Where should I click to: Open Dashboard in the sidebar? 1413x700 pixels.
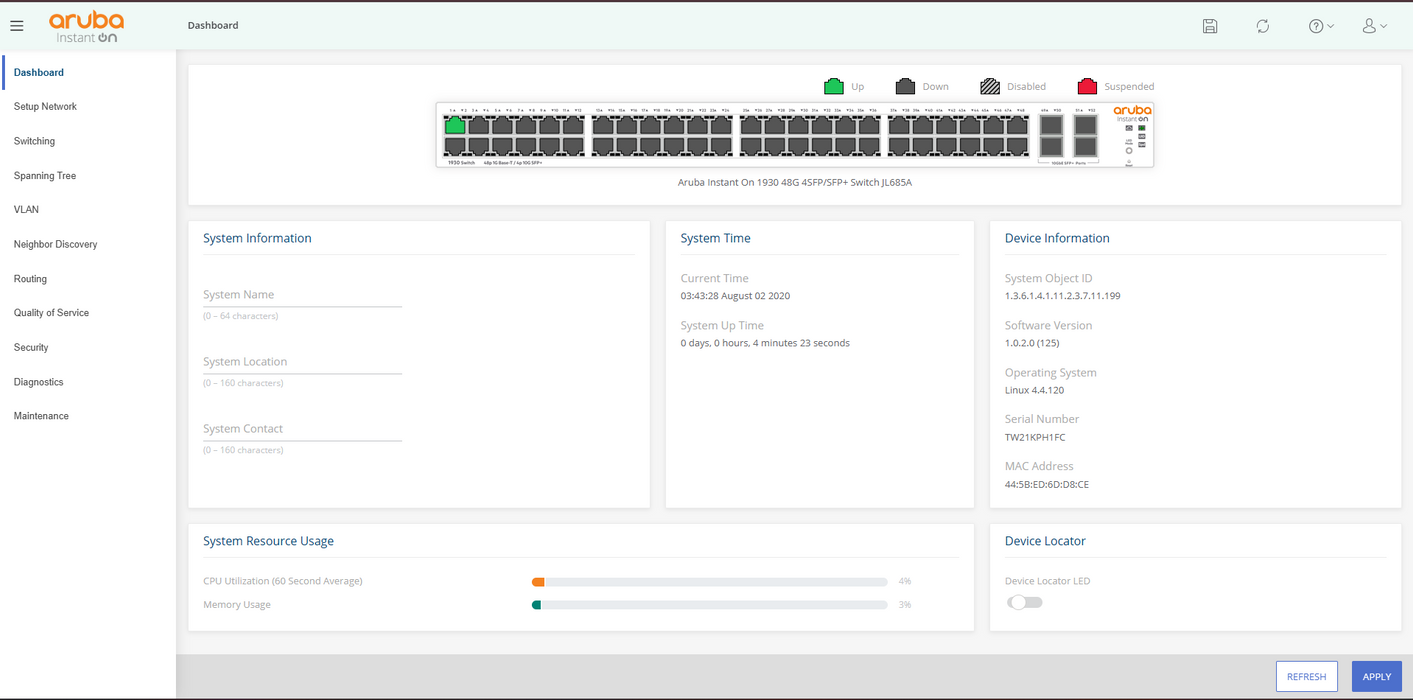tap(39, 73)
